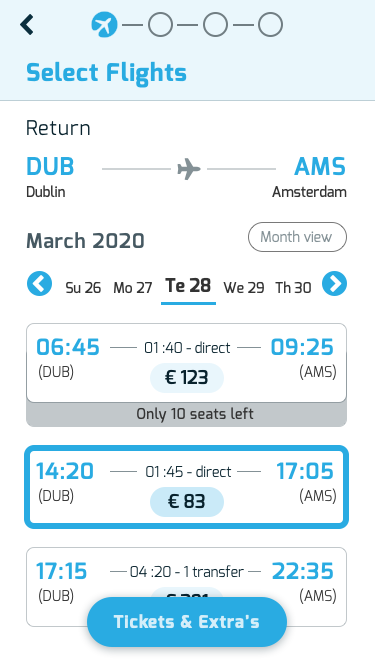Select the Te 28 date tab

(x=188, y=286)
